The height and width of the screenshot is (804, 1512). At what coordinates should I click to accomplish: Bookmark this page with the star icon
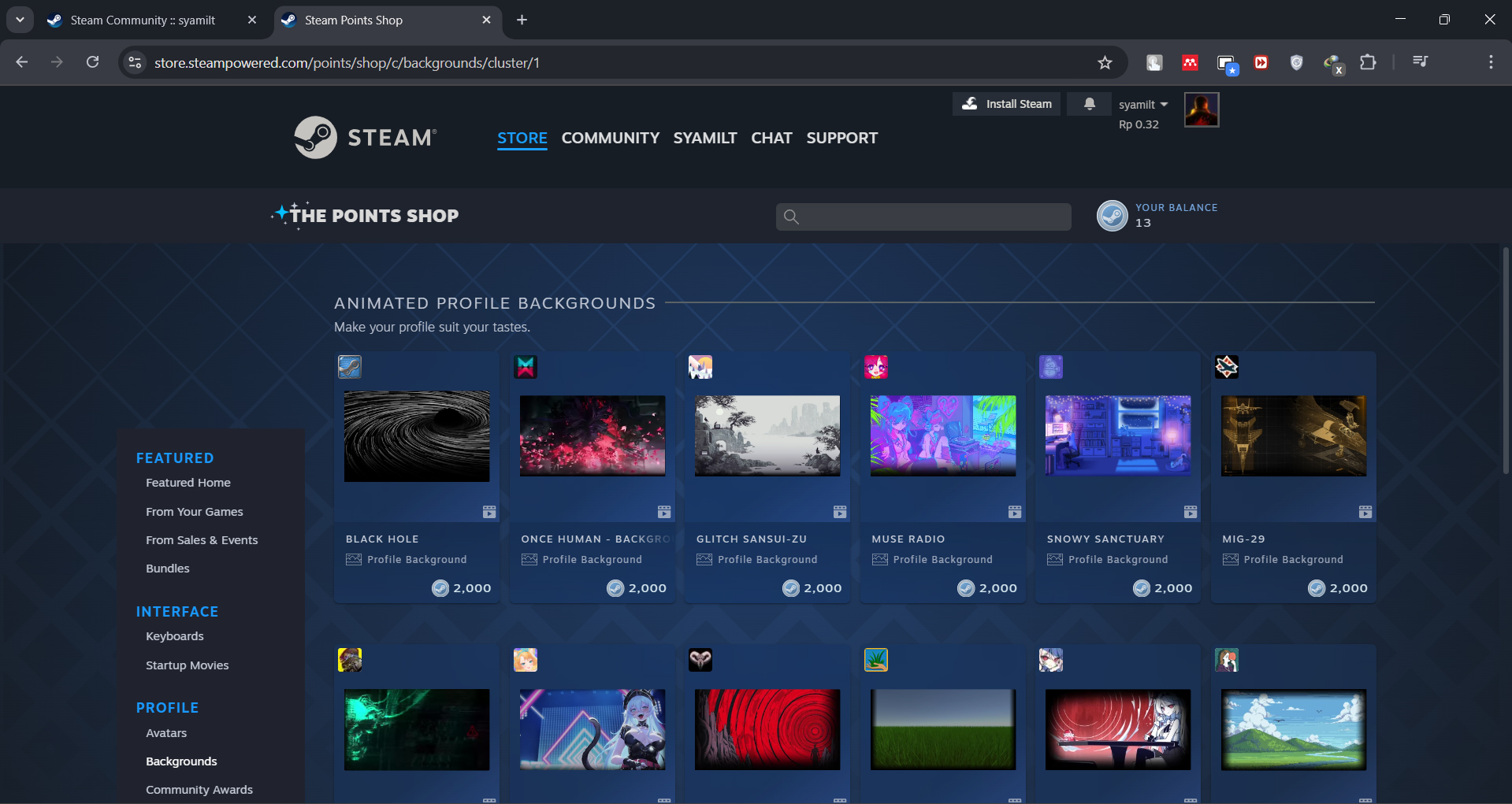coord(1105,62)
